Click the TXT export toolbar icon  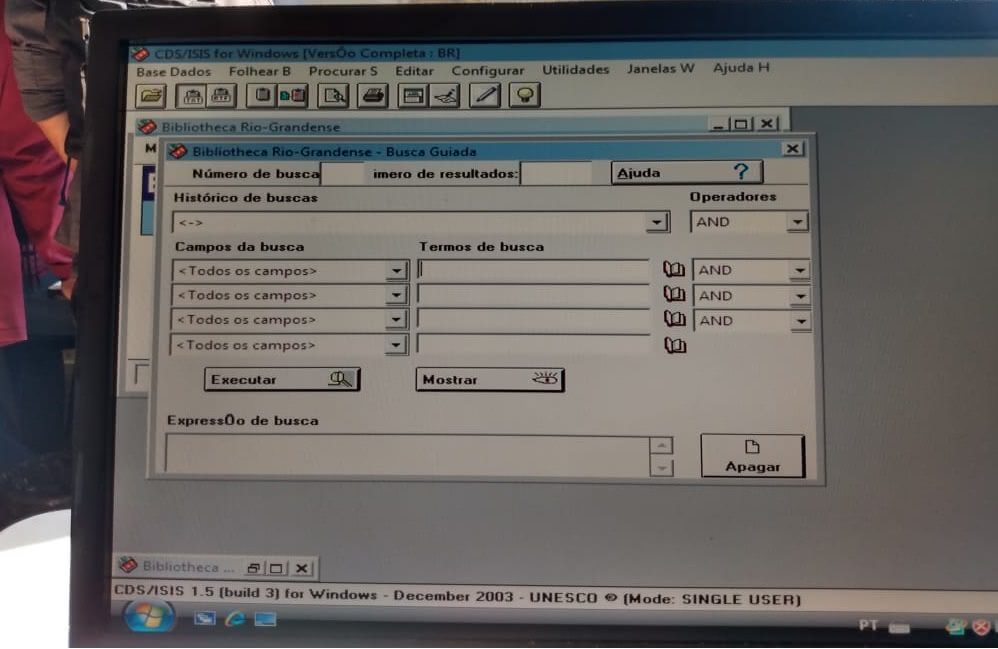193,96
